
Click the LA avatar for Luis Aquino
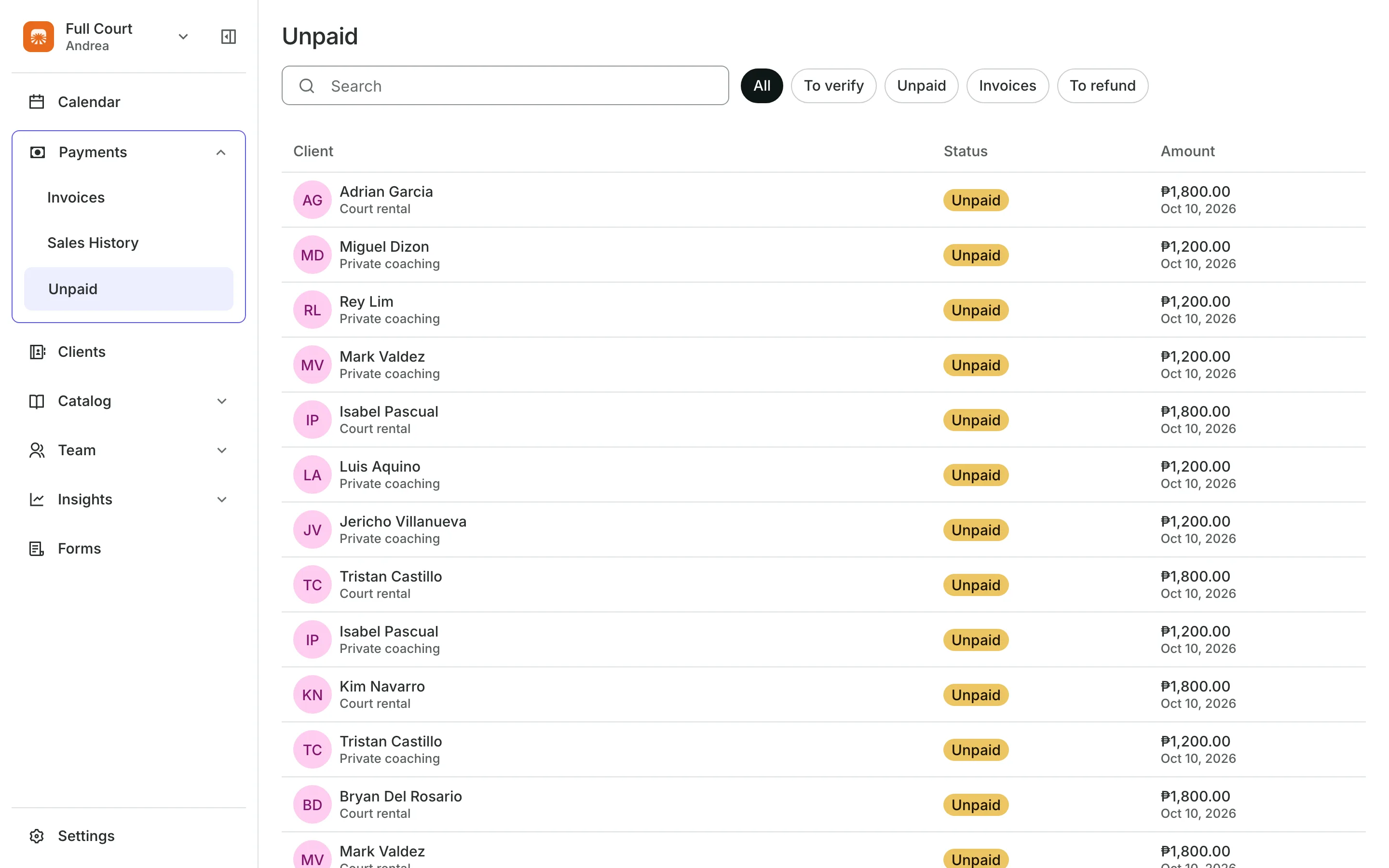click(x=312, y=475)
